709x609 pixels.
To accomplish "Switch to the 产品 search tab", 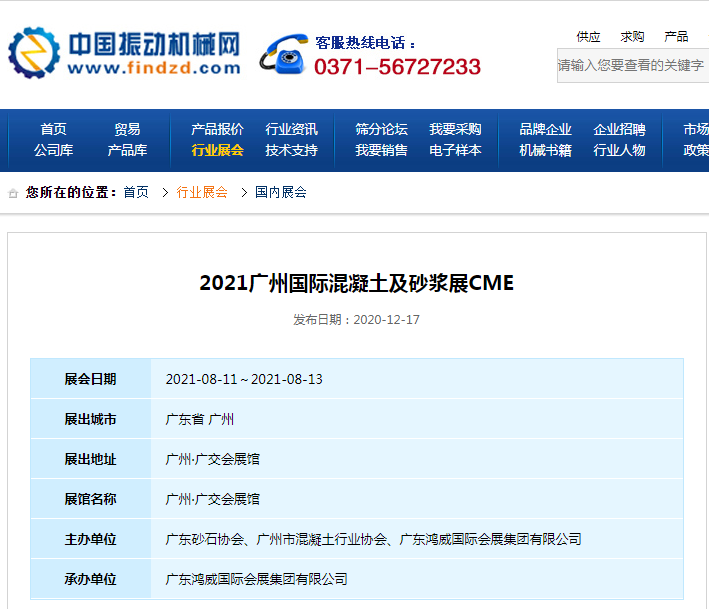I will click(676, 37).
